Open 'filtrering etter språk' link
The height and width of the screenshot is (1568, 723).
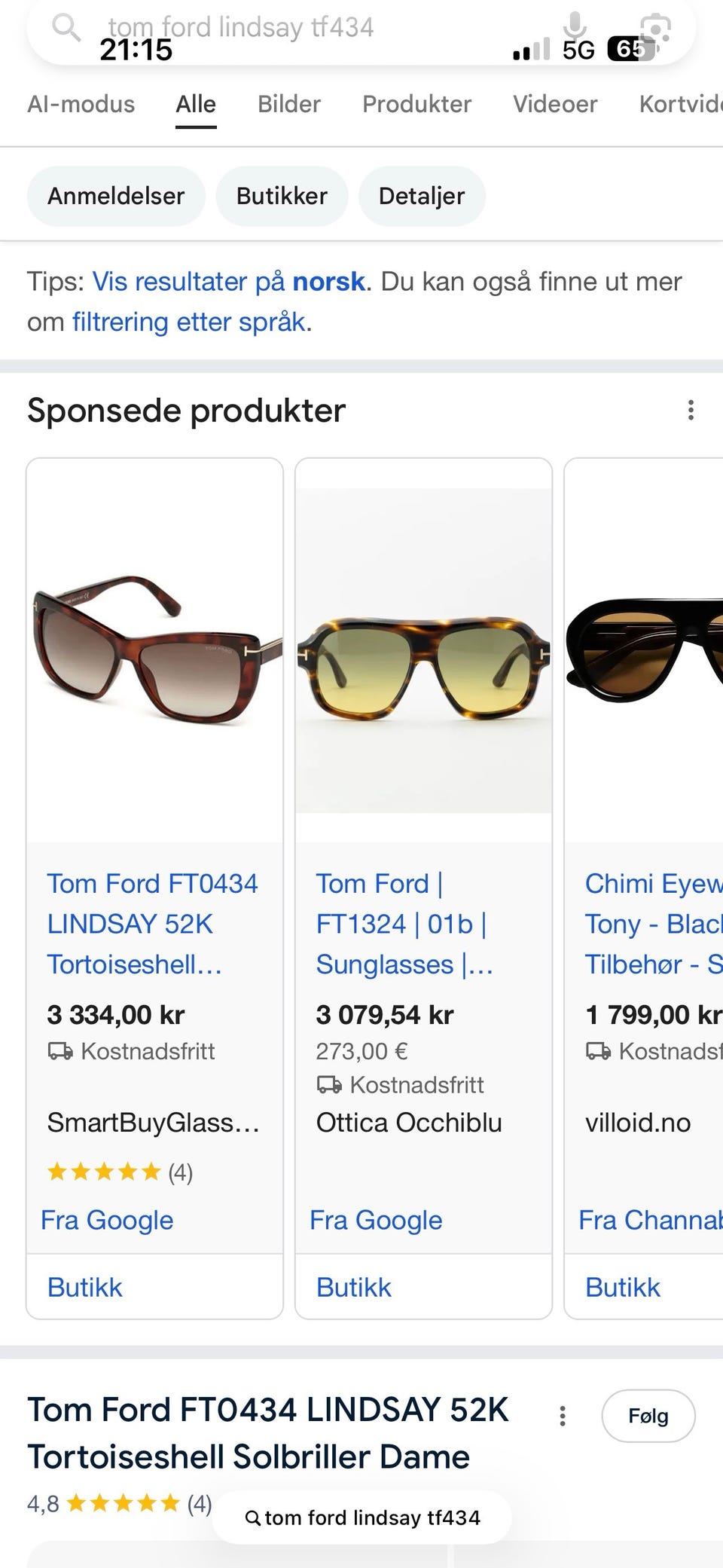(x=188, y=322)
